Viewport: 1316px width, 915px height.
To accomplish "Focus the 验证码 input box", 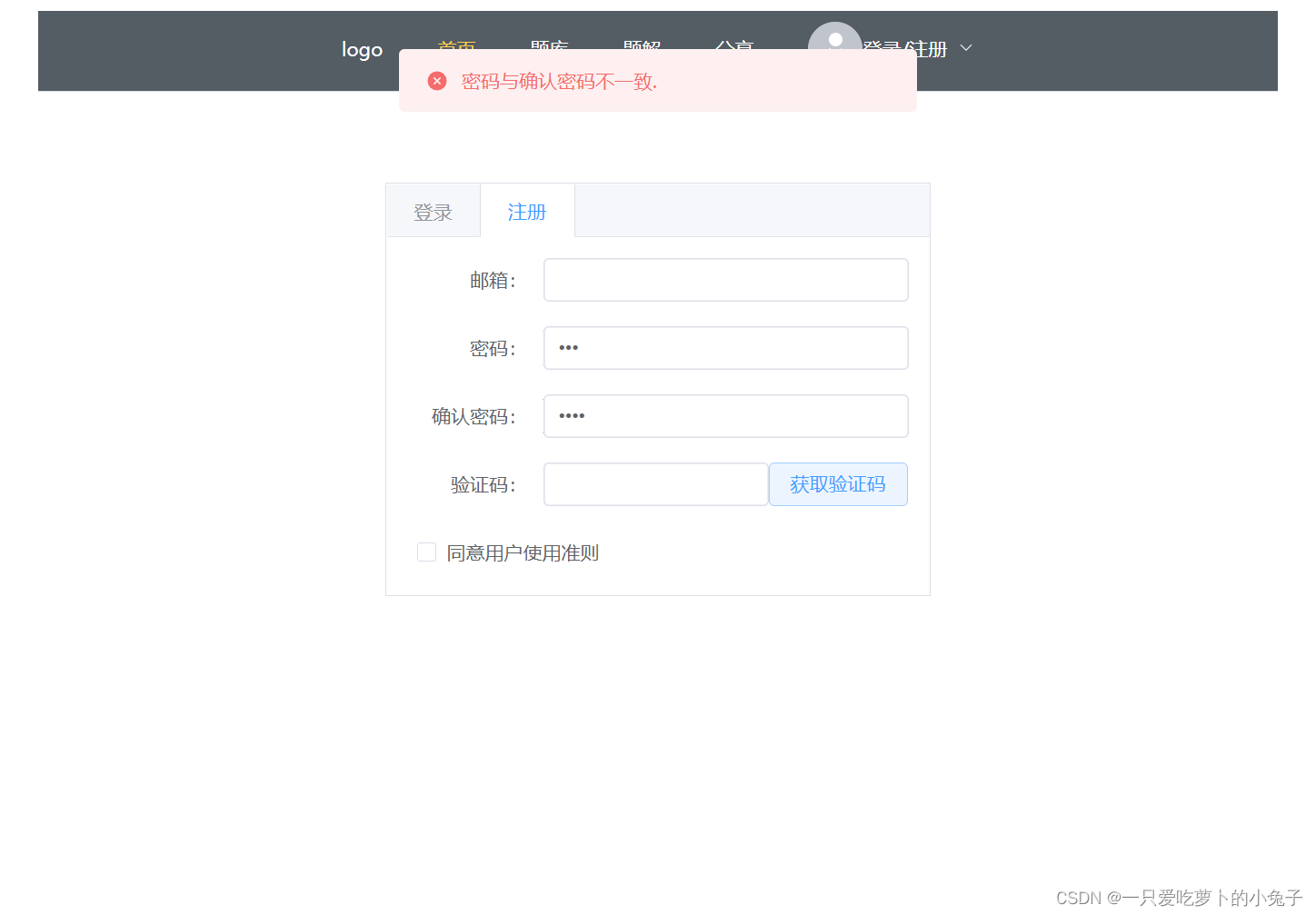I will coord(656,484).
